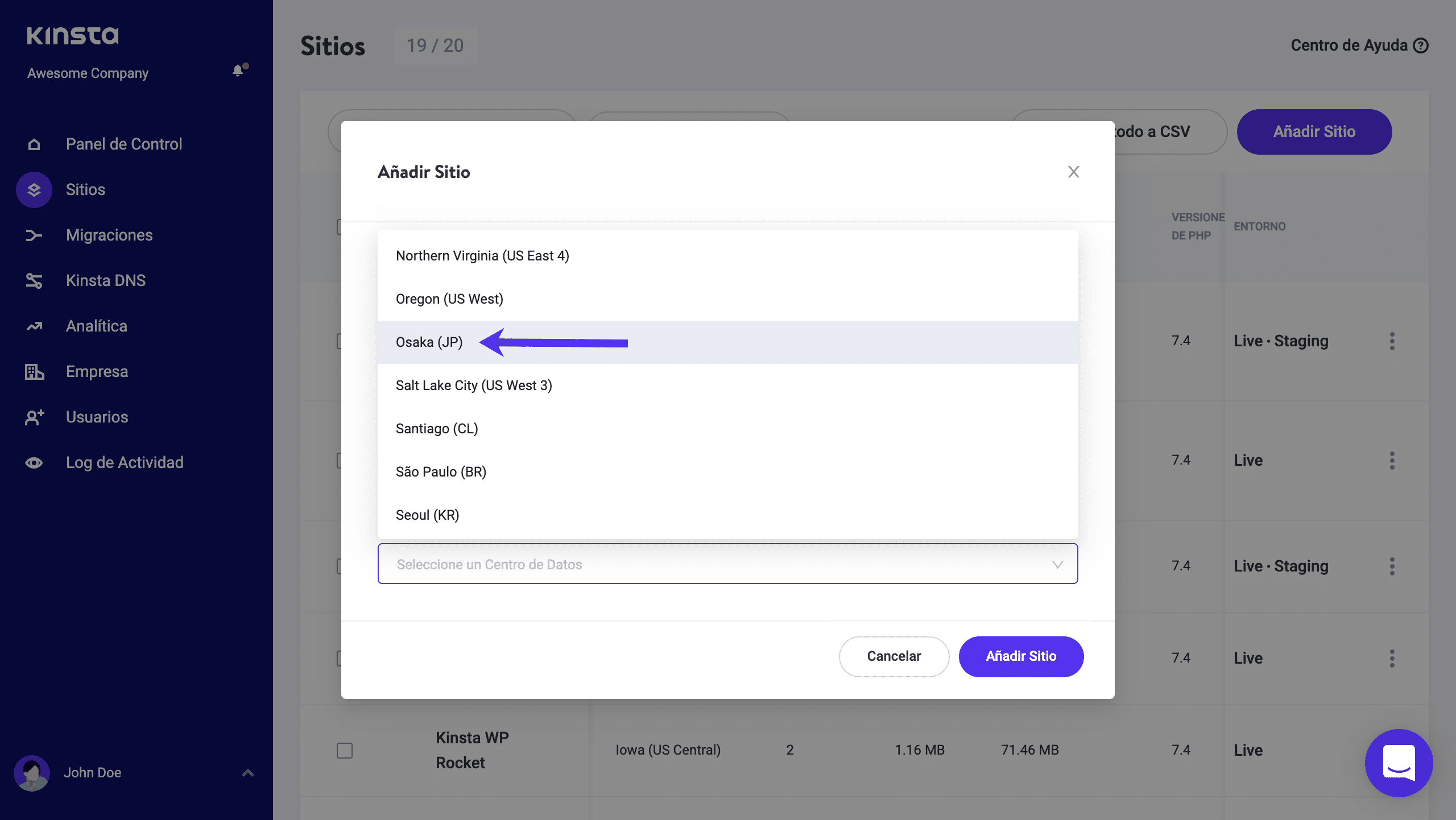
Task: Open three-dot menu for first Live · Staging row
Action: pos(1392,341)
